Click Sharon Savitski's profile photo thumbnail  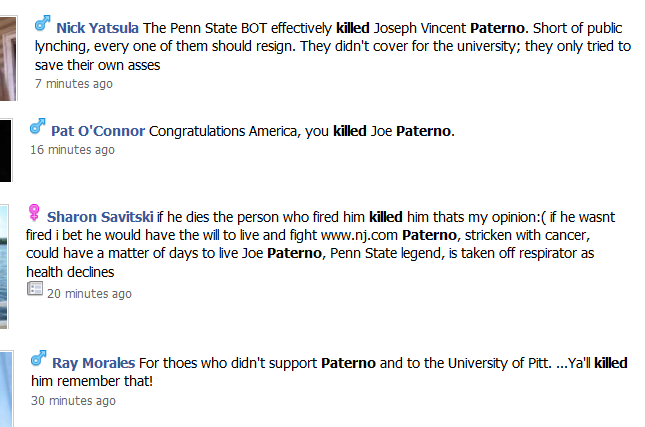tap(5, 250)
